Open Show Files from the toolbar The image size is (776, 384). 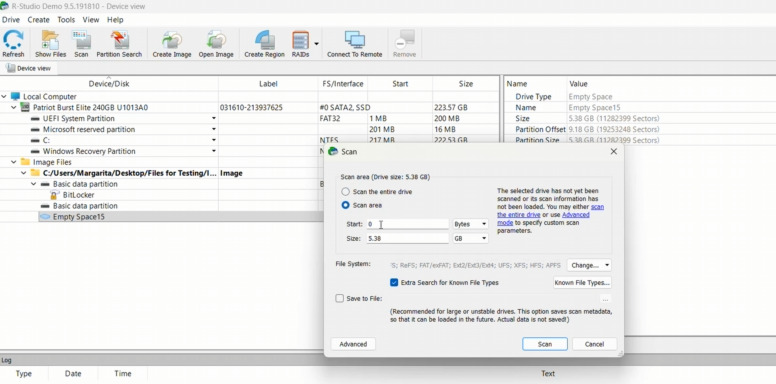50,40
